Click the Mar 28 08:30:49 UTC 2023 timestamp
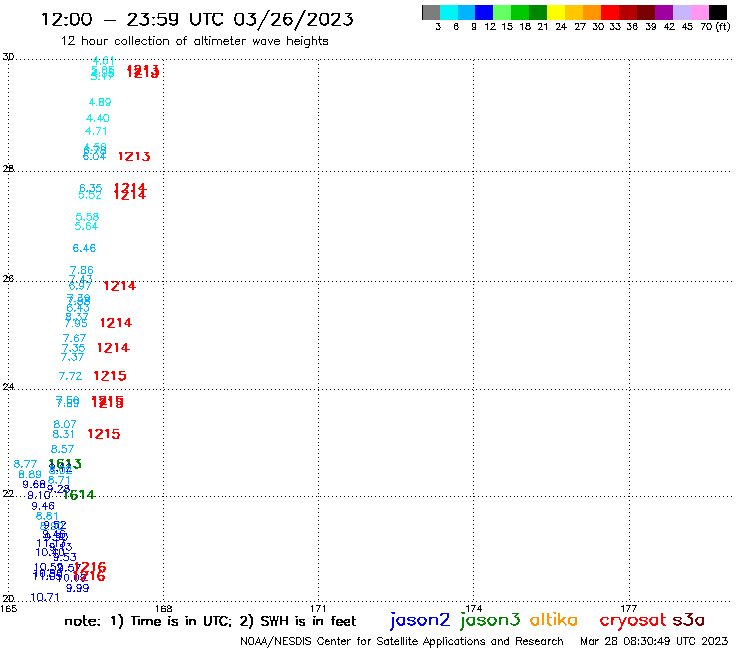This screenshot has height=650, width=740. tap(654, 641)
